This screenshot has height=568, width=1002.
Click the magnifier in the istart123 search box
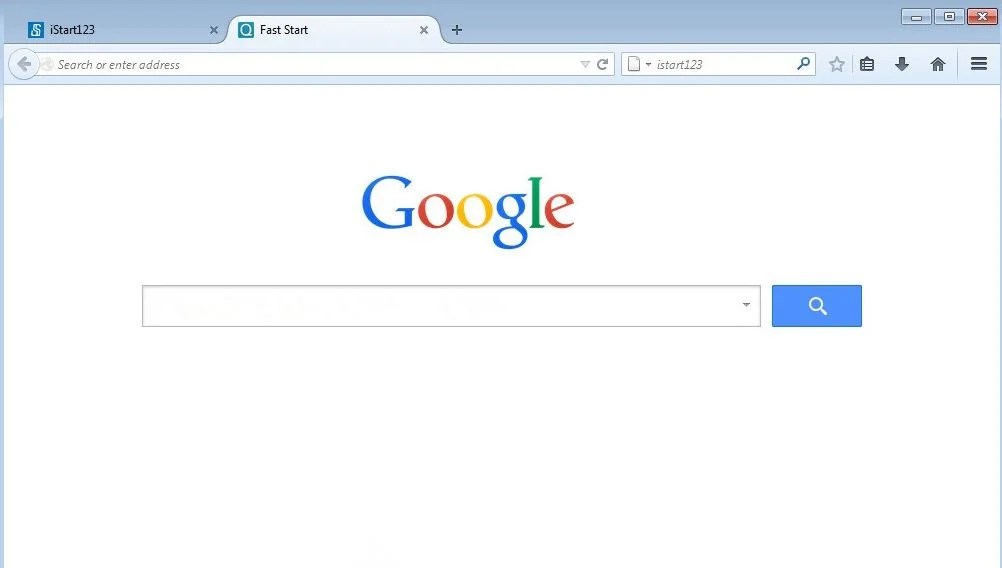click(803, 63)
